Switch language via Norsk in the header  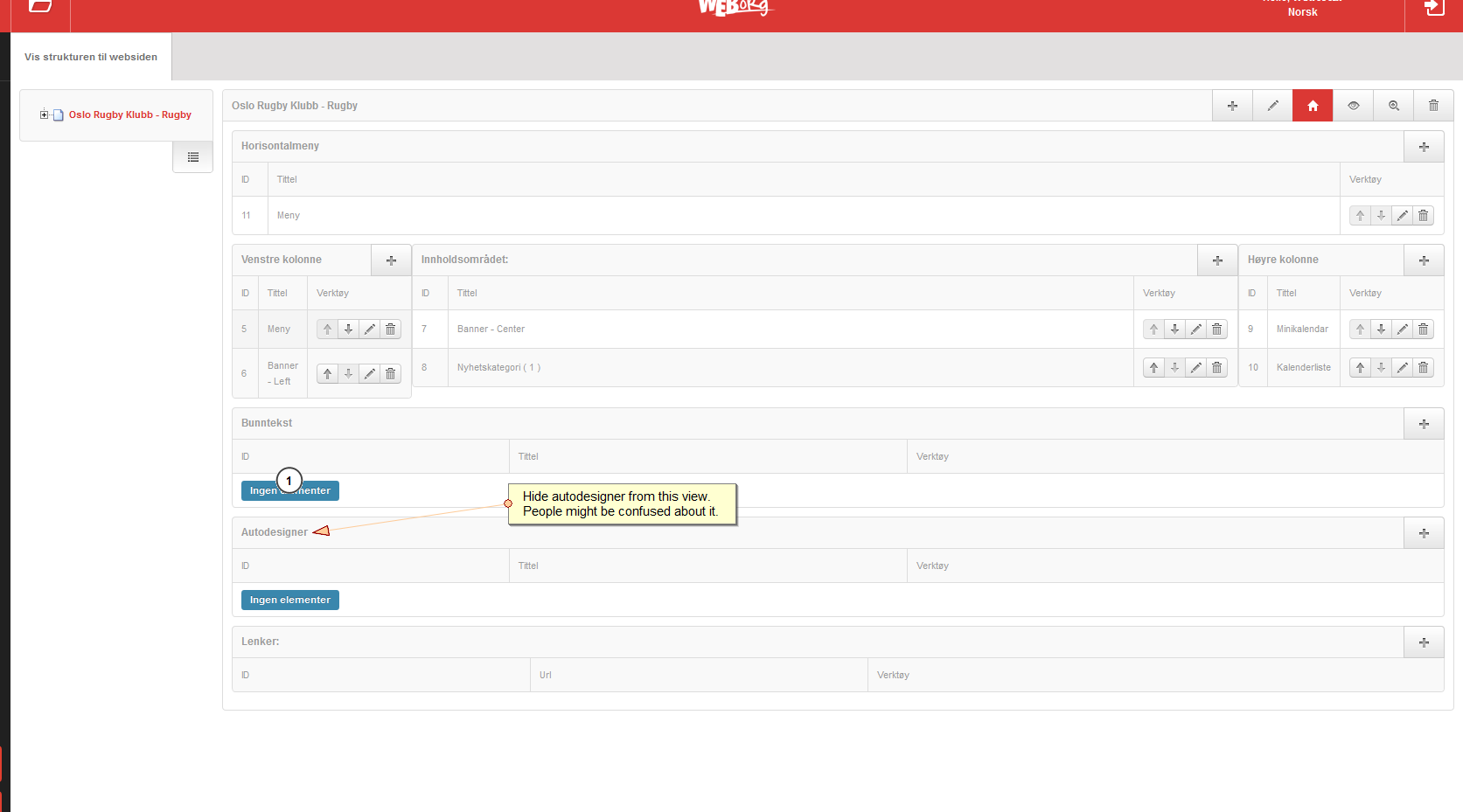coord(1302,12)
